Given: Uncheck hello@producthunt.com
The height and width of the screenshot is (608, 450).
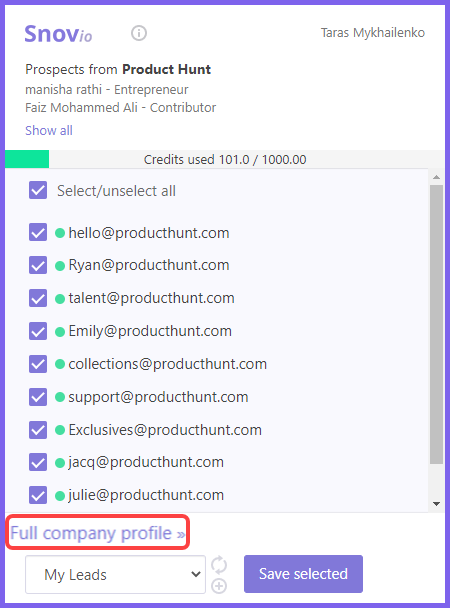Looking at the screenshot, I should point(38,232).
